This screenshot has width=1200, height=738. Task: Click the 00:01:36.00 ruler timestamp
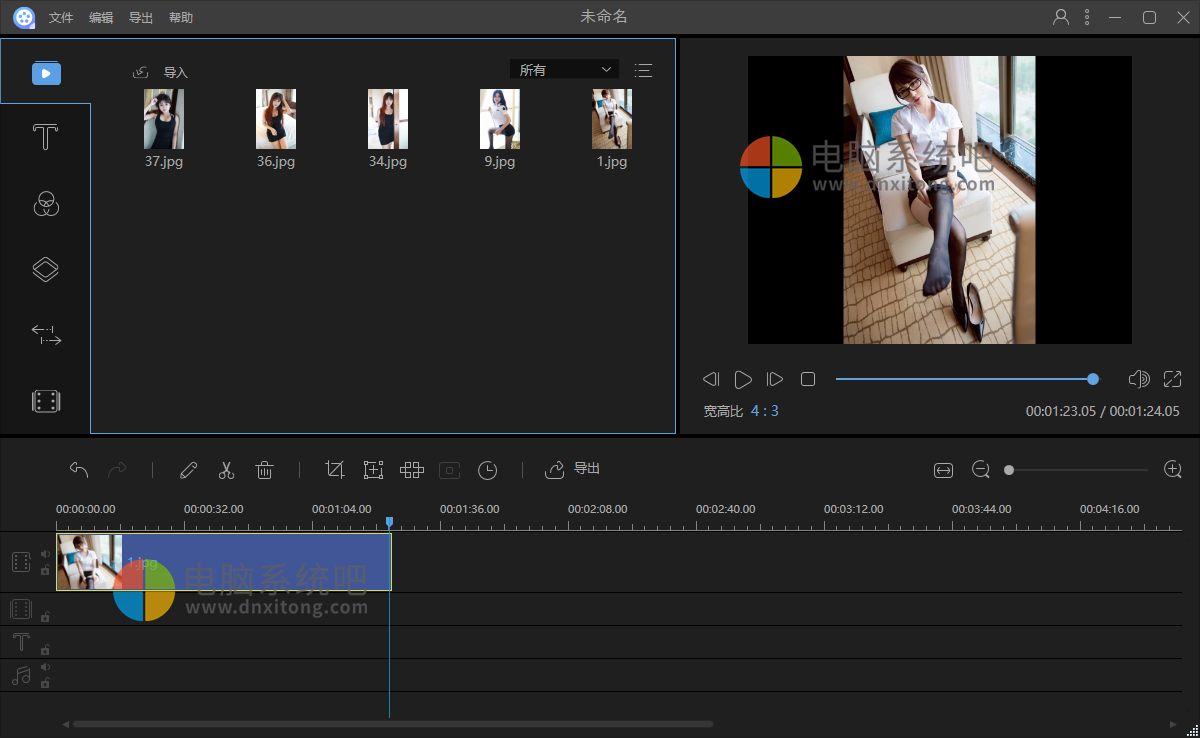(469, 509)
